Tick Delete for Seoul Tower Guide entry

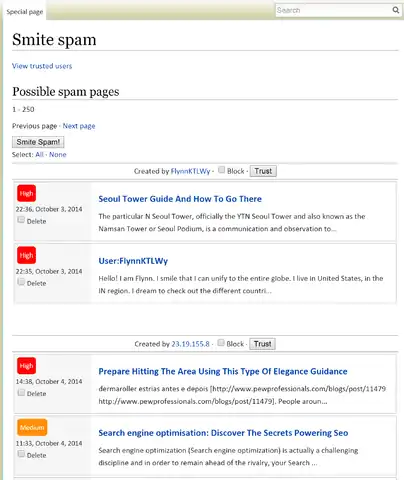coord(21,220)
